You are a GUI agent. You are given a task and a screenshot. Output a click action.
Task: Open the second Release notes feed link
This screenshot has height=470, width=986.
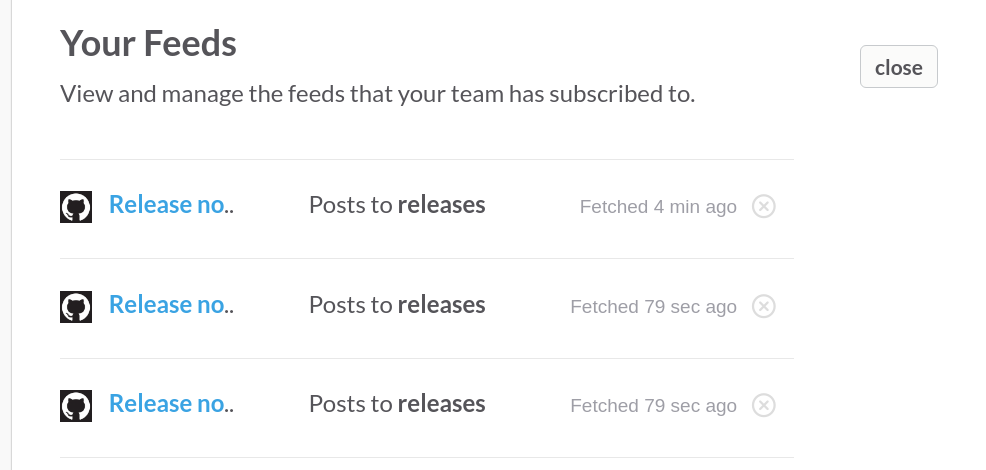point(170,305)
